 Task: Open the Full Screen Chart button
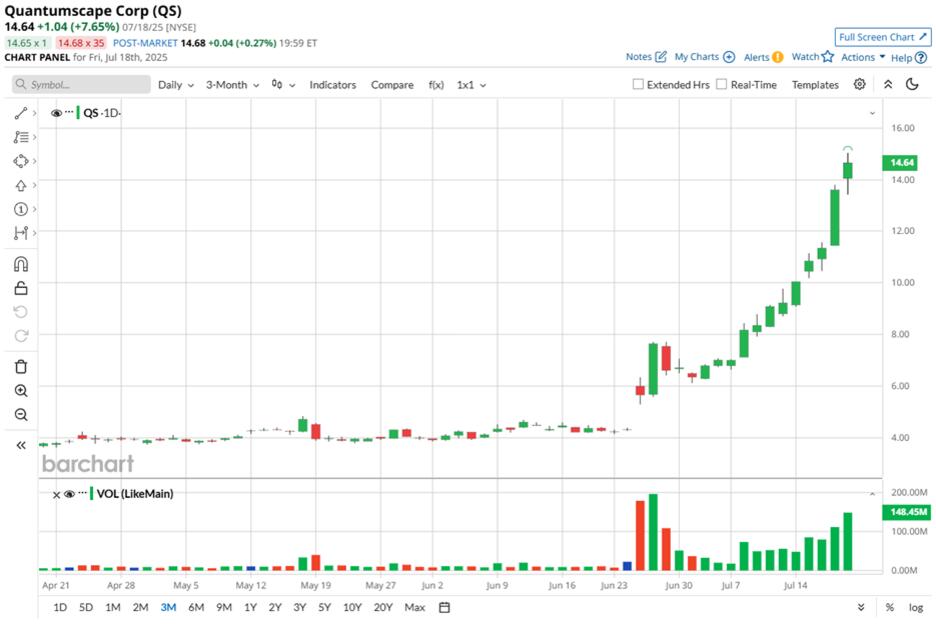[x=883, y=37]
